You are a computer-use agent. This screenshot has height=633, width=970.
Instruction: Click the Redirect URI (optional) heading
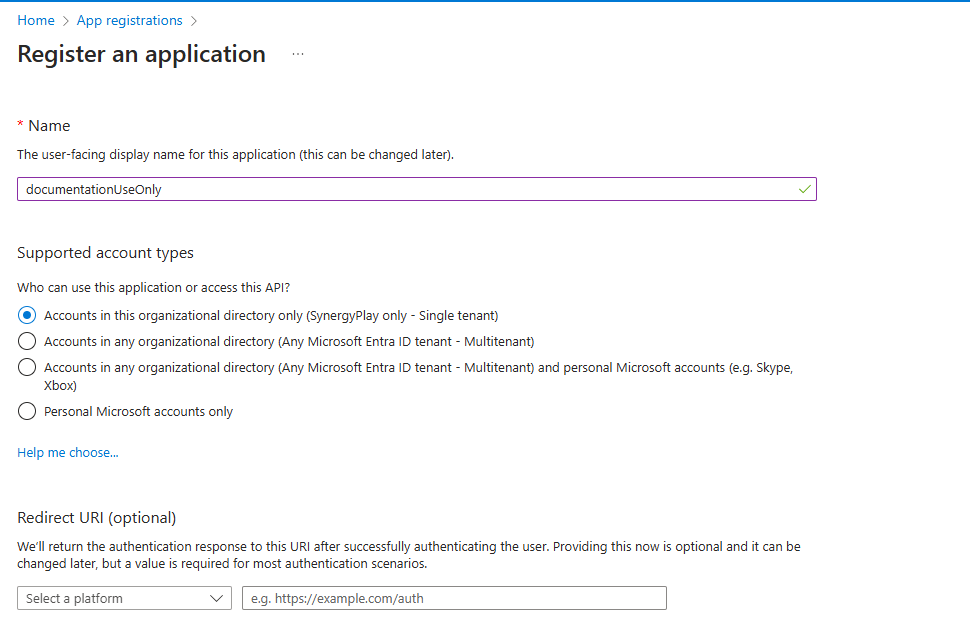tap(97, 518)
